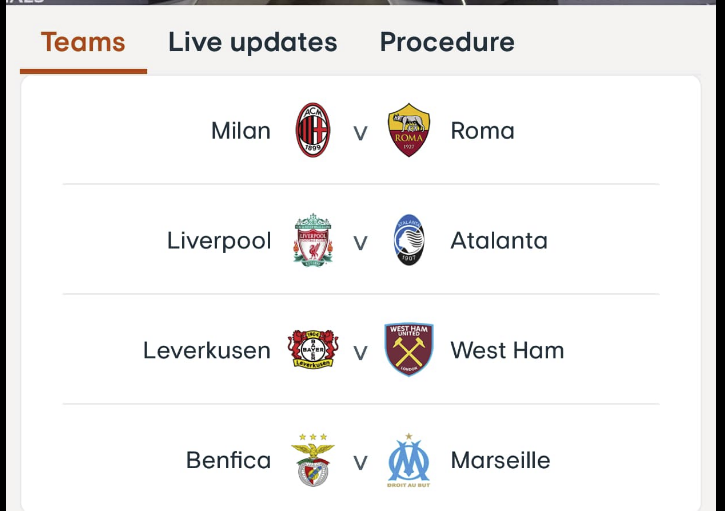Click the AC Milan club crest
The image size is (725, 511).
(313, 130)
